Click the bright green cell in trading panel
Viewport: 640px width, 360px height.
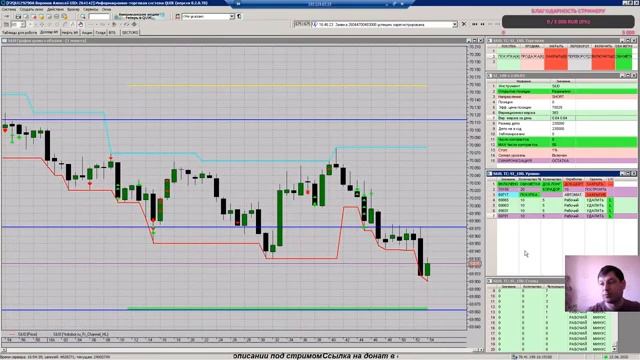(623, 57)
